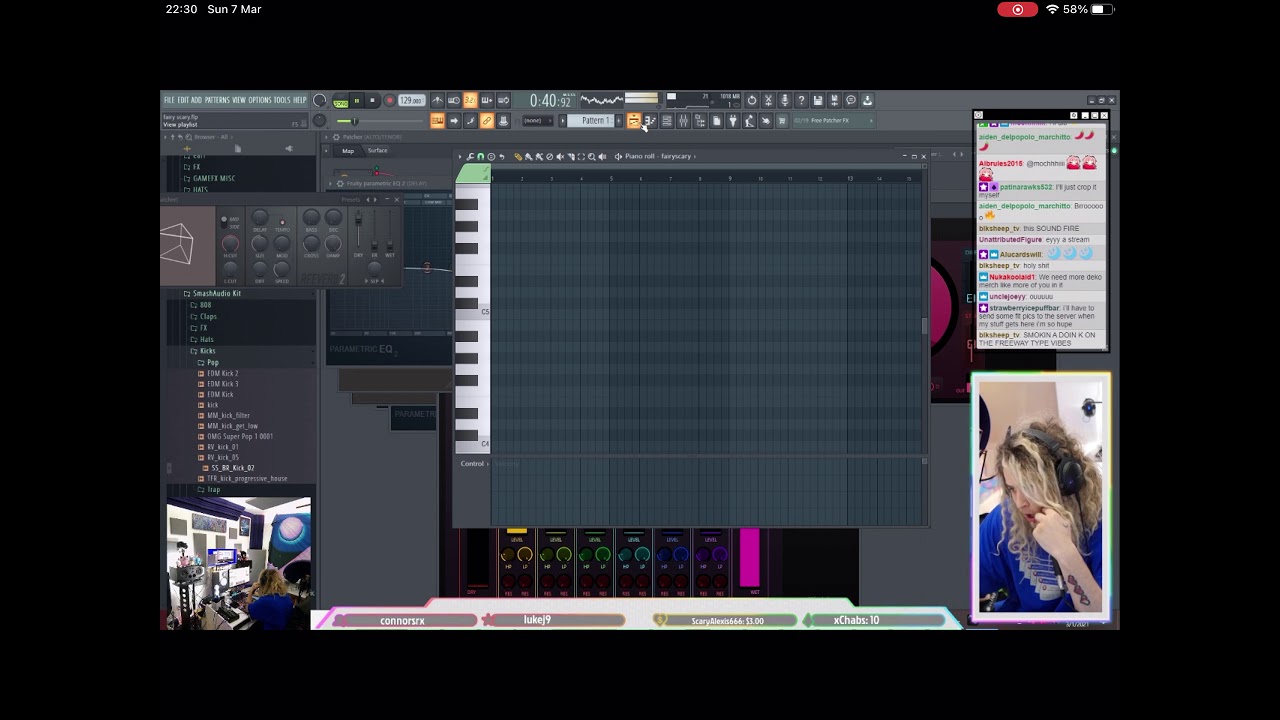Select the piano roll mute tool
The image size is (1280, 720).
pyautogui.click(x=560, y=156)
